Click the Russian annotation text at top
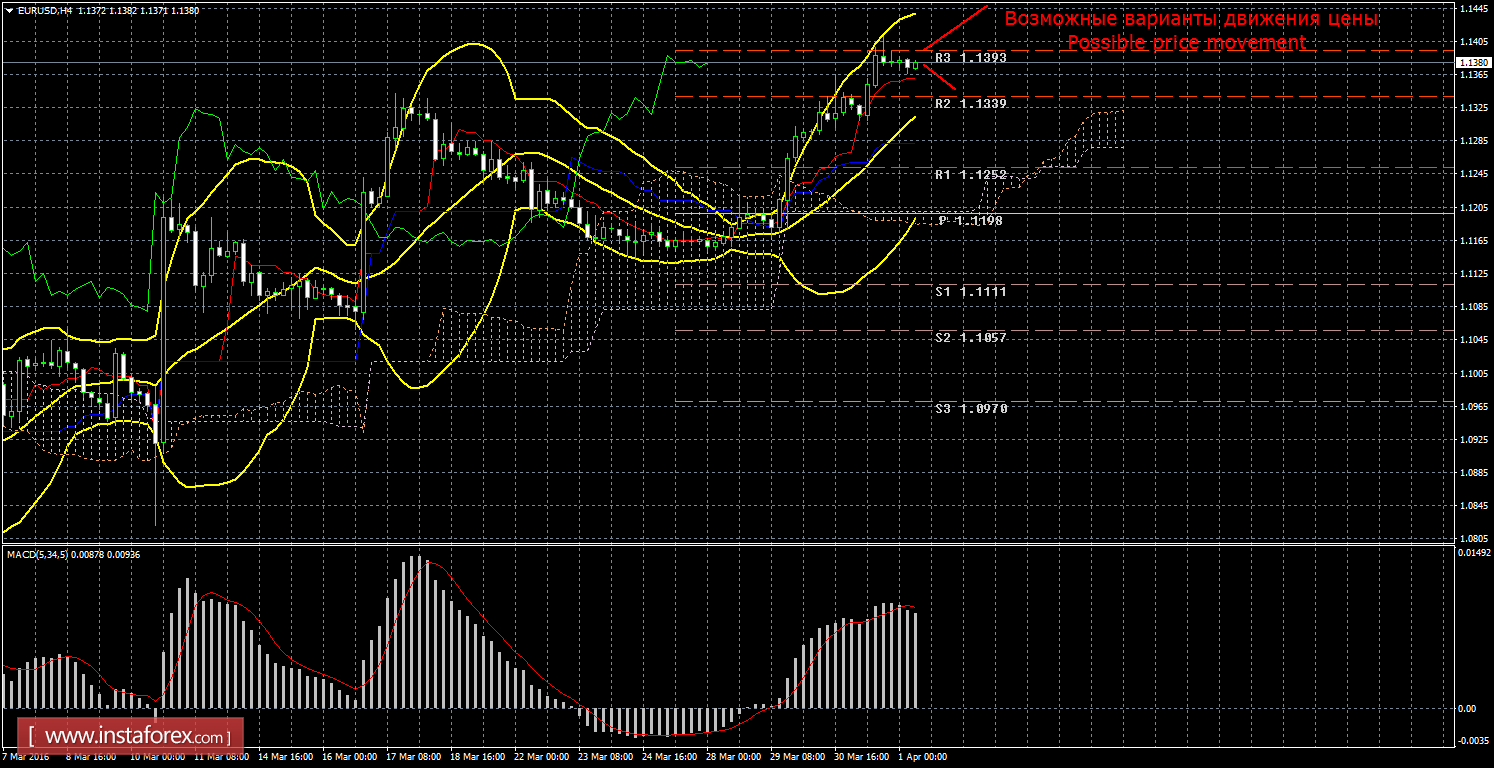 point(1191,19)
